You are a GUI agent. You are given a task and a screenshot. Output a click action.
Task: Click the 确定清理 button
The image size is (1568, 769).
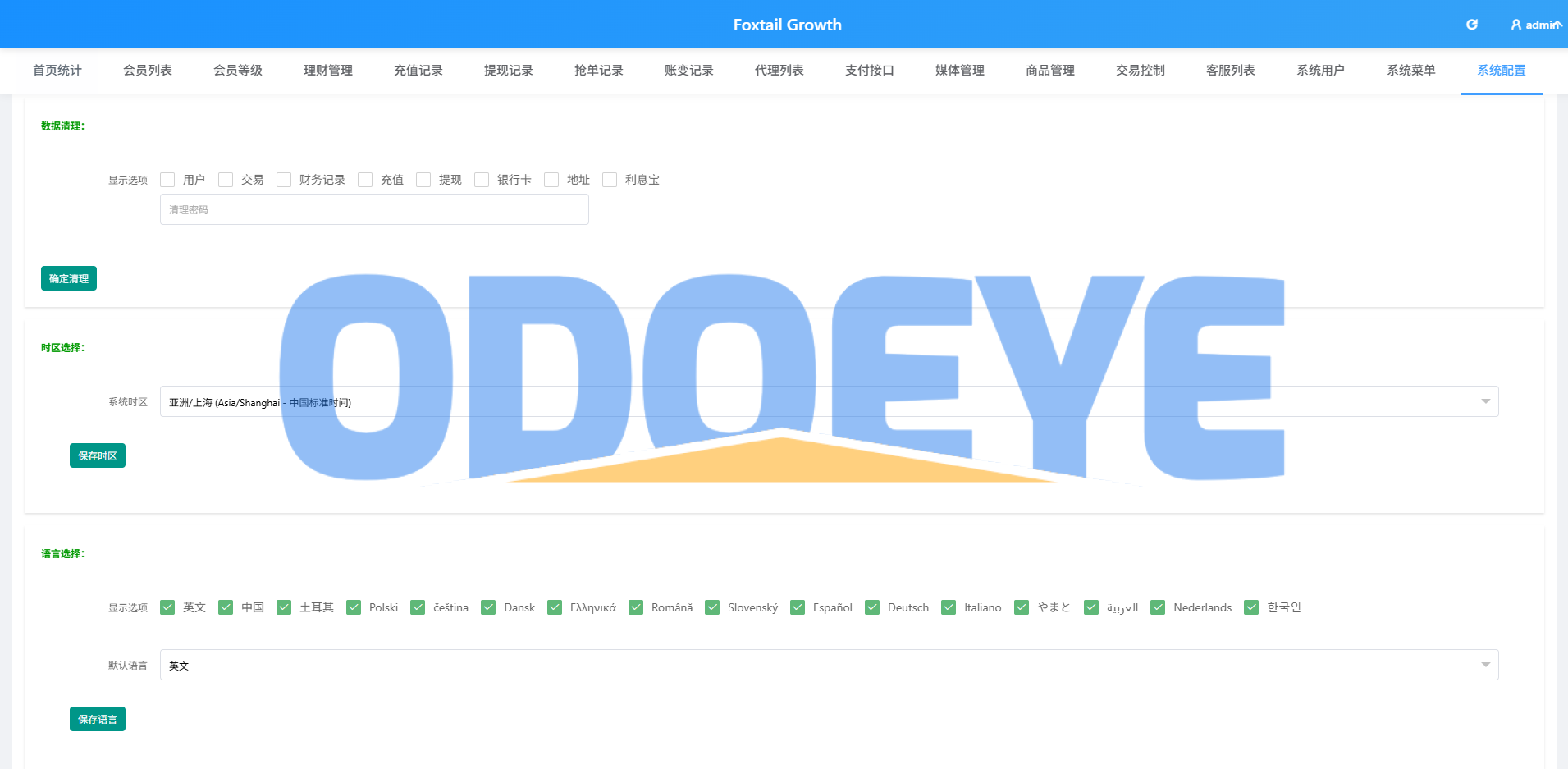pyautogui.click(x=69, y=278)
